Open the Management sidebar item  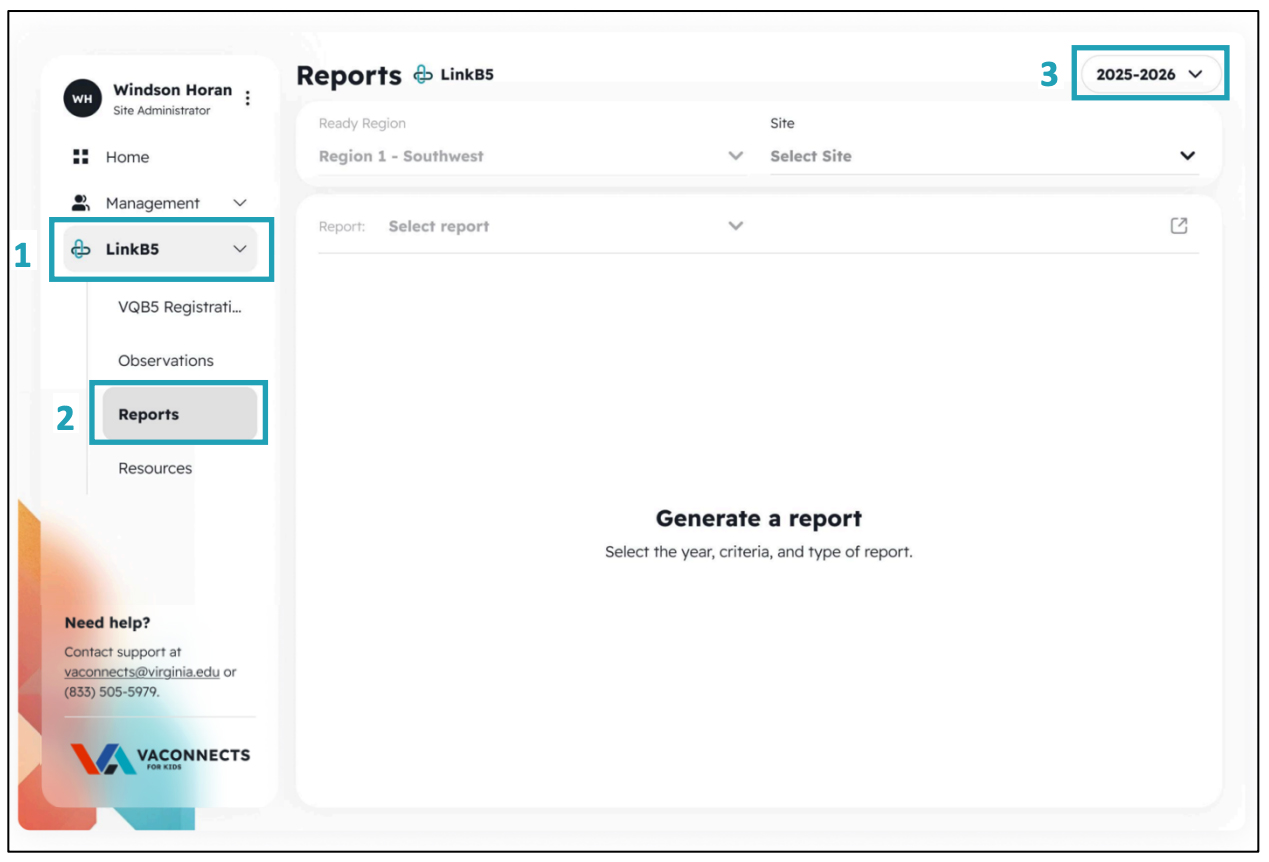(x=160, y=203)
